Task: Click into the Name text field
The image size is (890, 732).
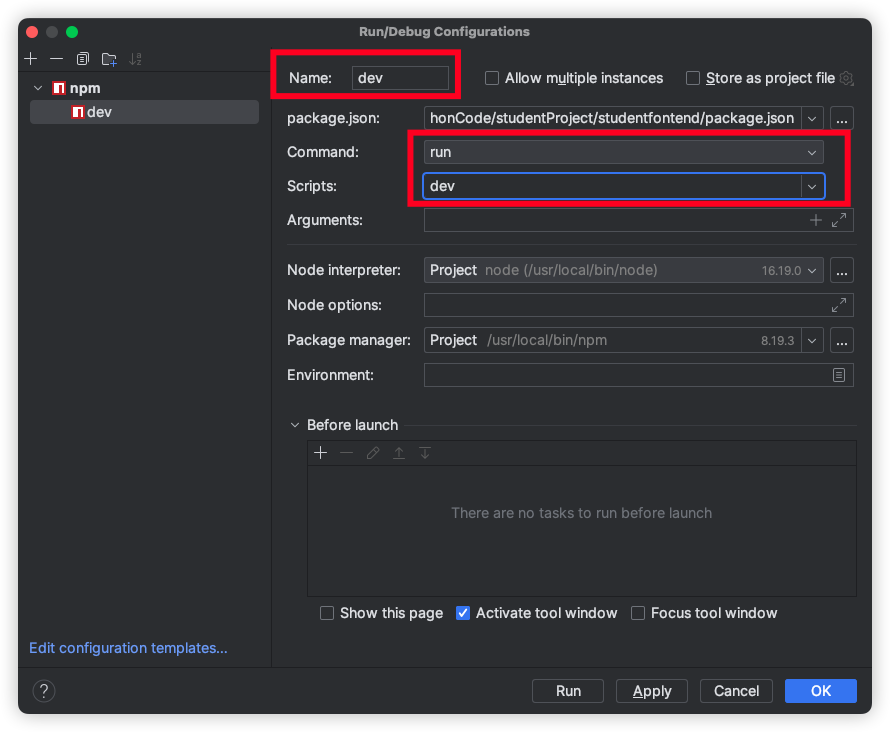Action: pyautogui.click(x=400, y=78)
